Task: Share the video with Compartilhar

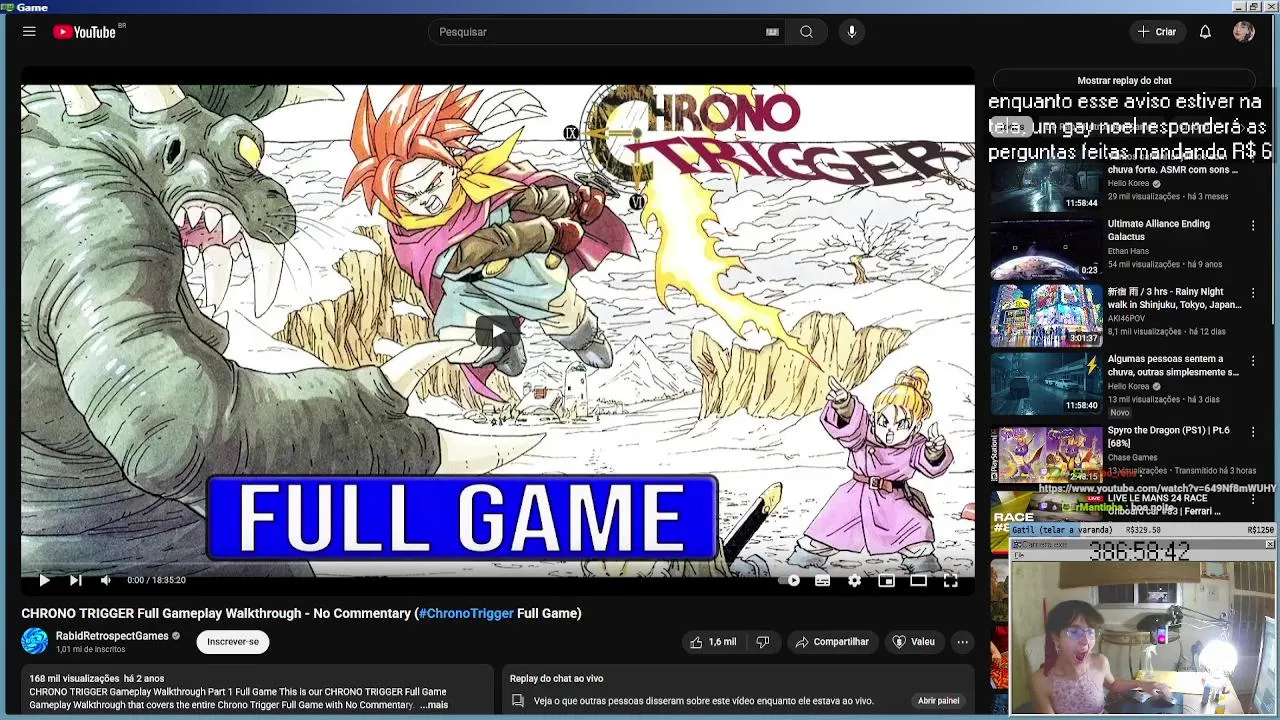Action: (x=832, y=642)
